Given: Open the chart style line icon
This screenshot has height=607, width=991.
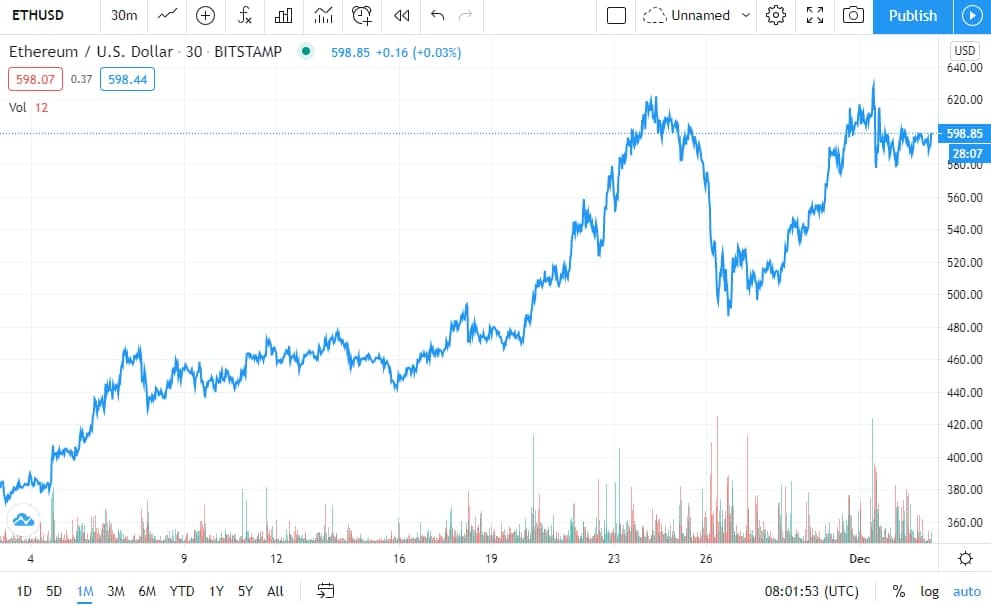Looking at the screenshot, I should click(x=167, y=15).
